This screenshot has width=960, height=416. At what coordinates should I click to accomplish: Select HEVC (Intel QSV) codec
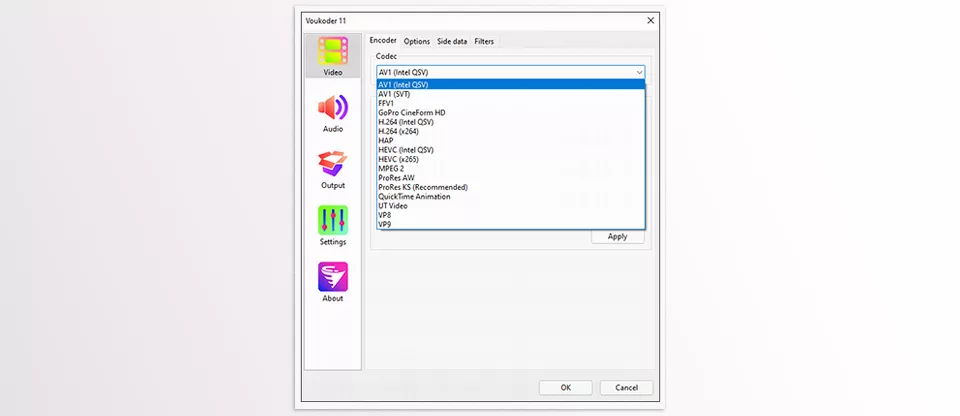[511, 150]
